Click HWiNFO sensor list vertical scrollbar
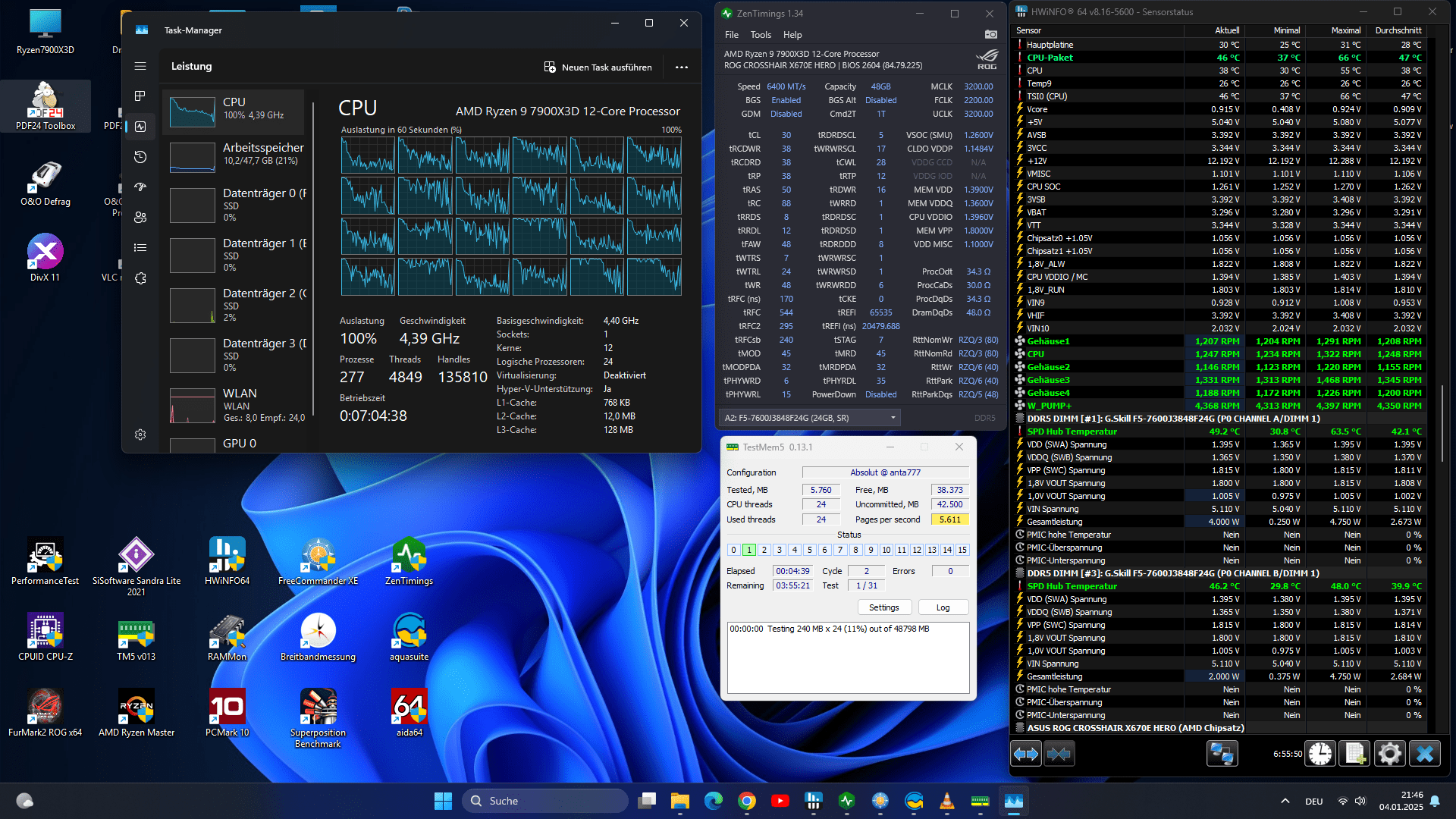Screen dimensions: 1456x819 (x=1442, y=425)
